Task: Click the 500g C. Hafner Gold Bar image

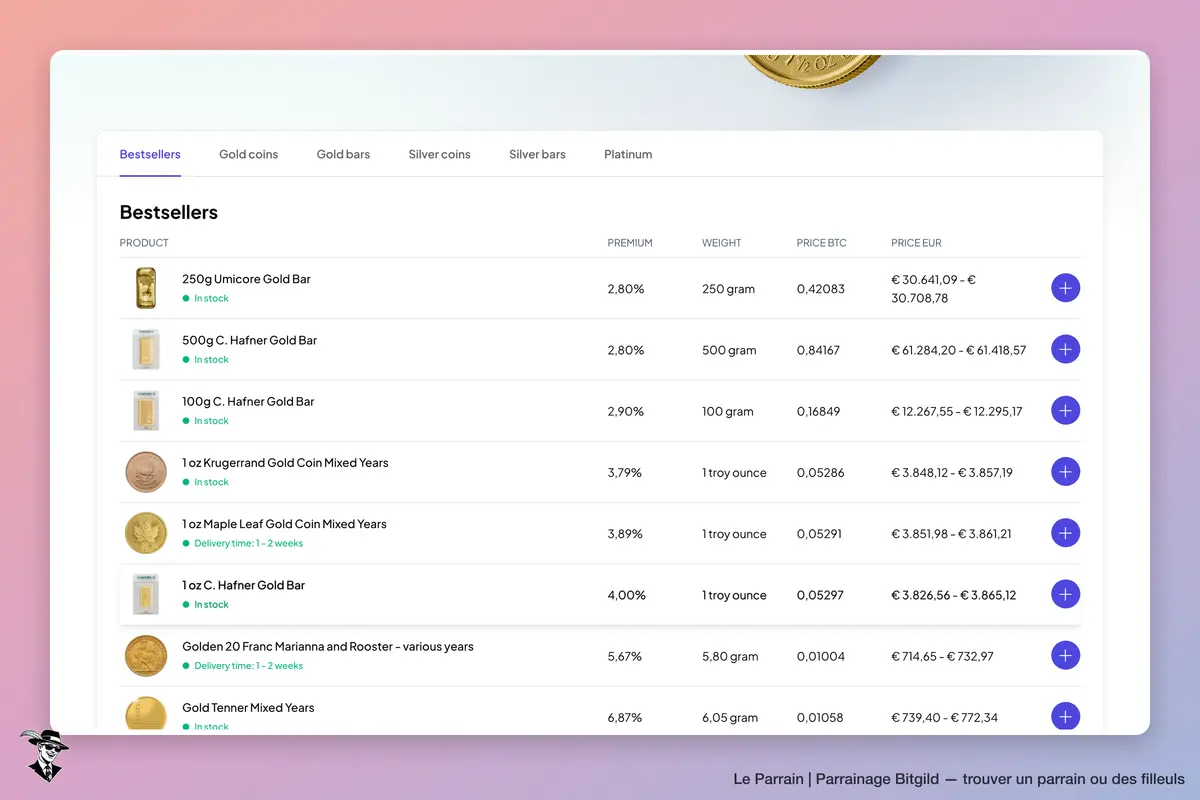Action: click(146, 349)
